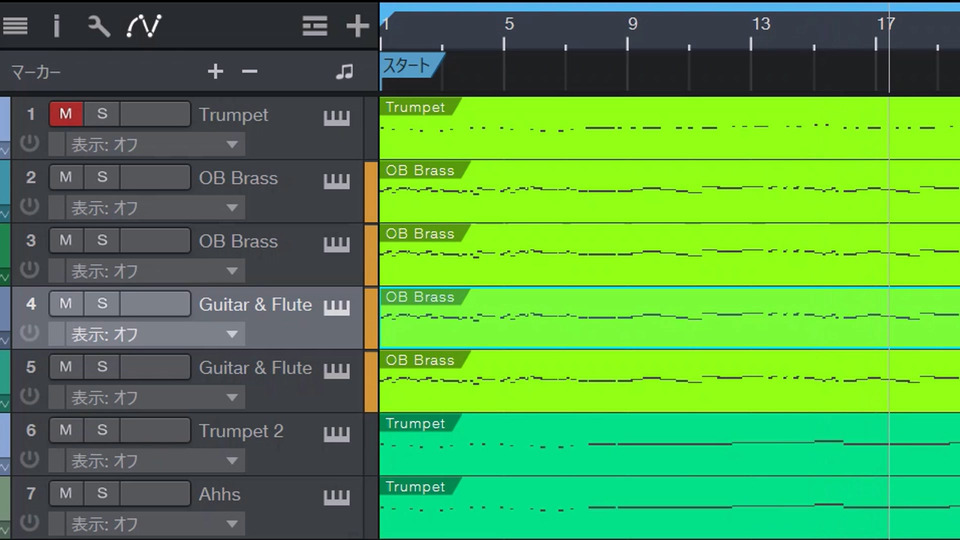Click bar 5 on the timeline ruler
The image size is (960, 540).
pyautogui.click(x=508, y=24)
